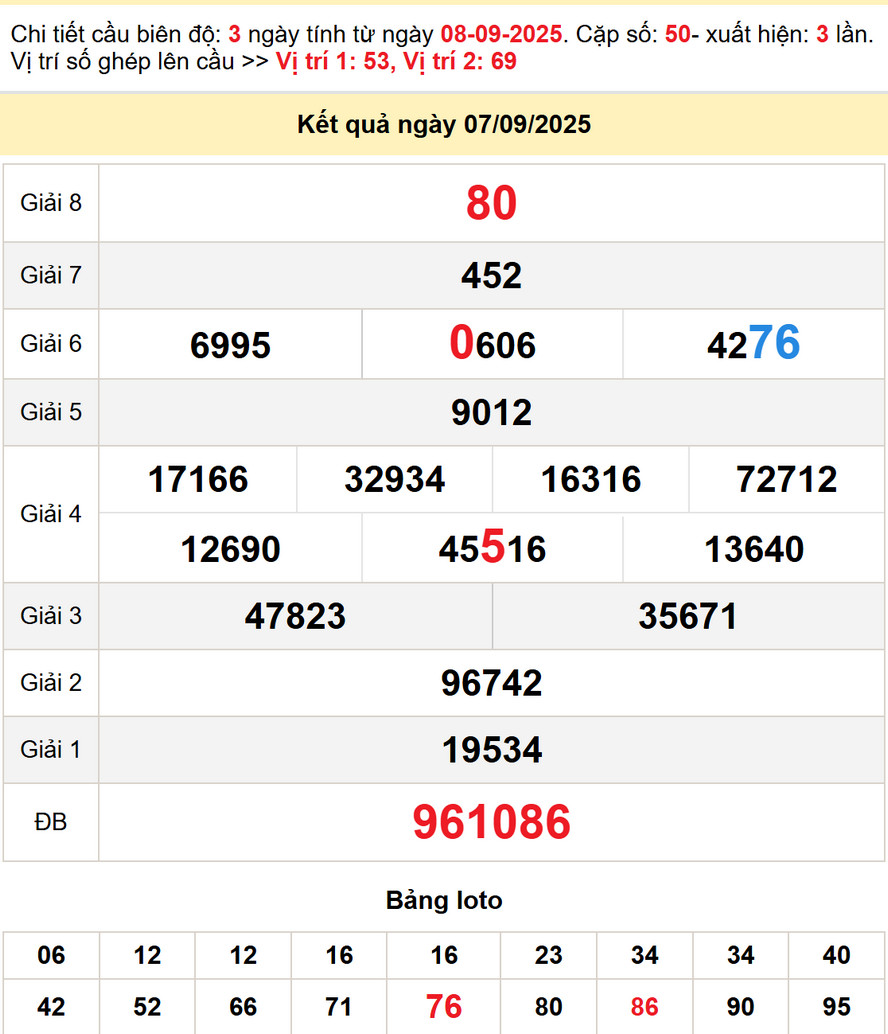This screenshot has width=888, height=1034.
Task: Click the Giải 8 result number 80
Action: [491, 204]
